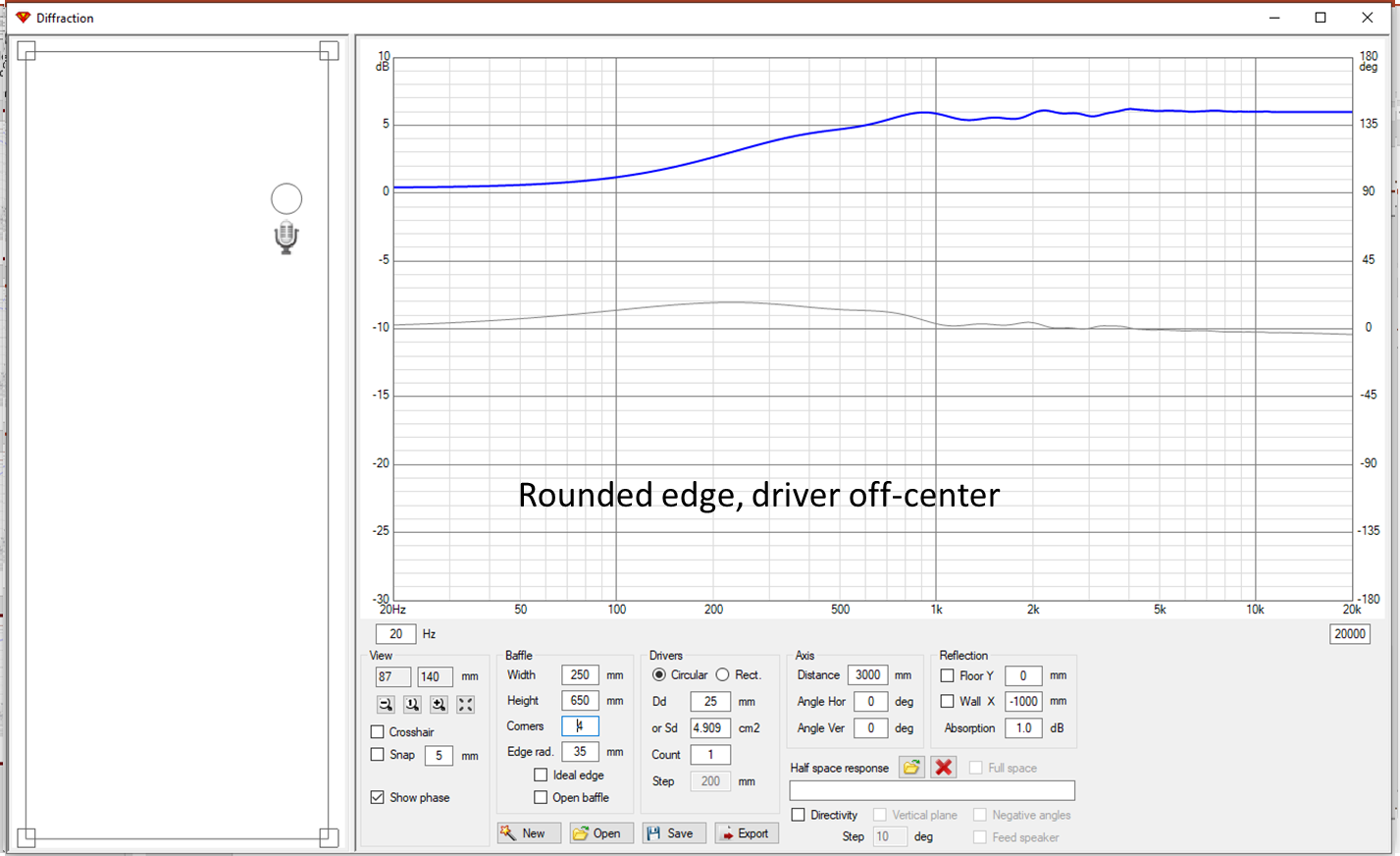Click the baffle Height field
The width and height of the screenshot is (1400, 856).
pyautogui.click(x=580, y=701)
